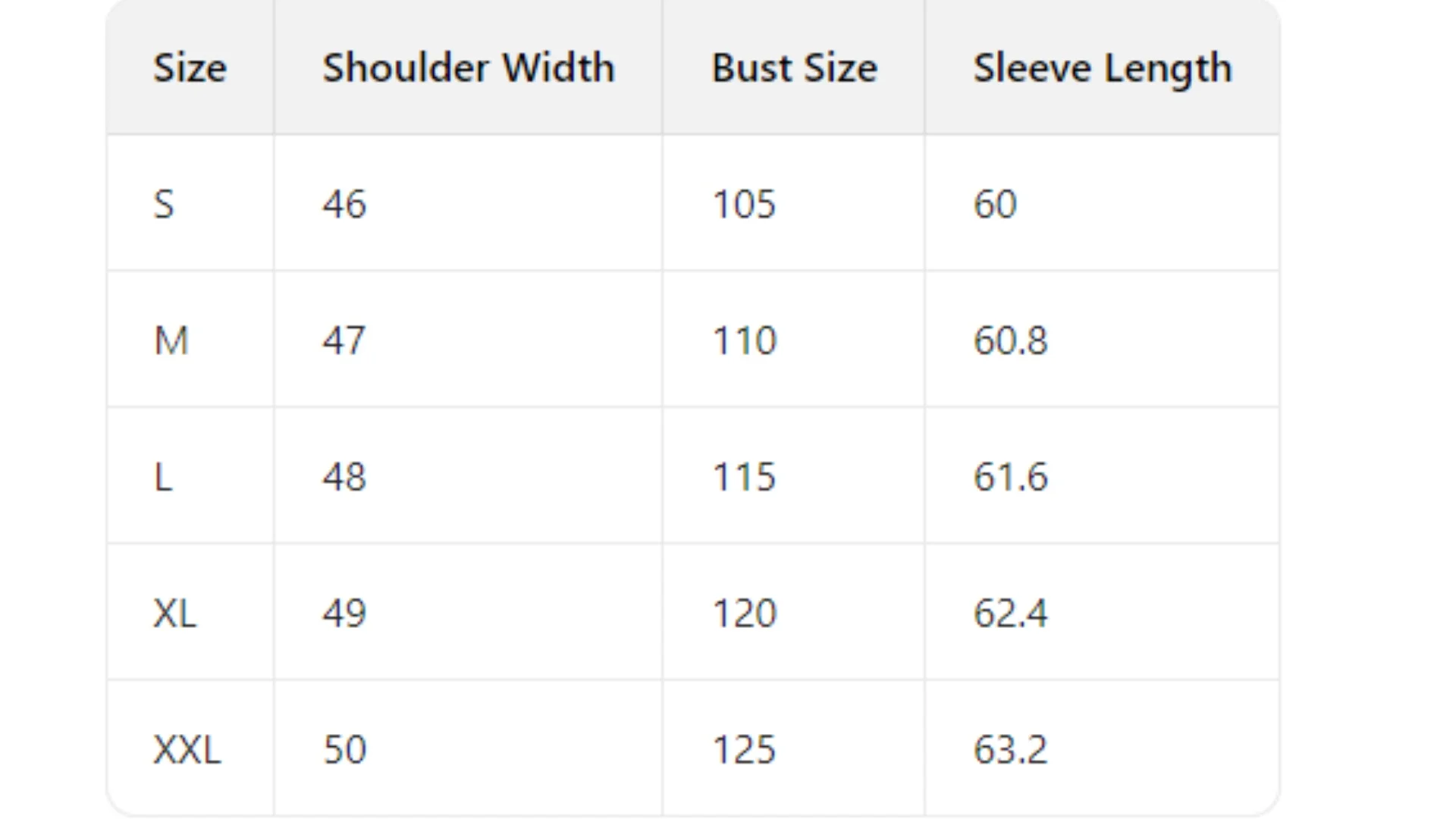The height and width of the screenshot is (819, 1456).
Task: Select the M size cell
Action: 171,340
